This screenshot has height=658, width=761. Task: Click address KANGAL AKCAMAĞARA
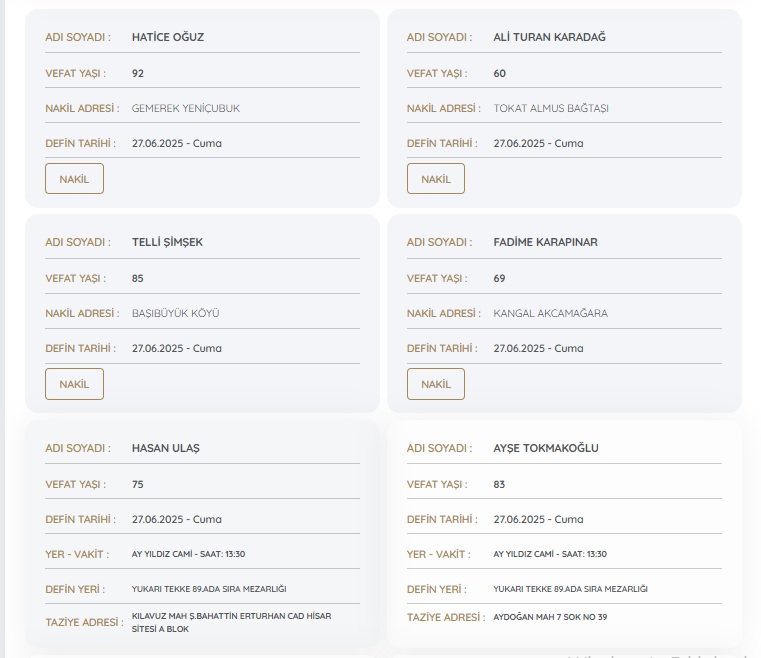click(x=550, y=313)
